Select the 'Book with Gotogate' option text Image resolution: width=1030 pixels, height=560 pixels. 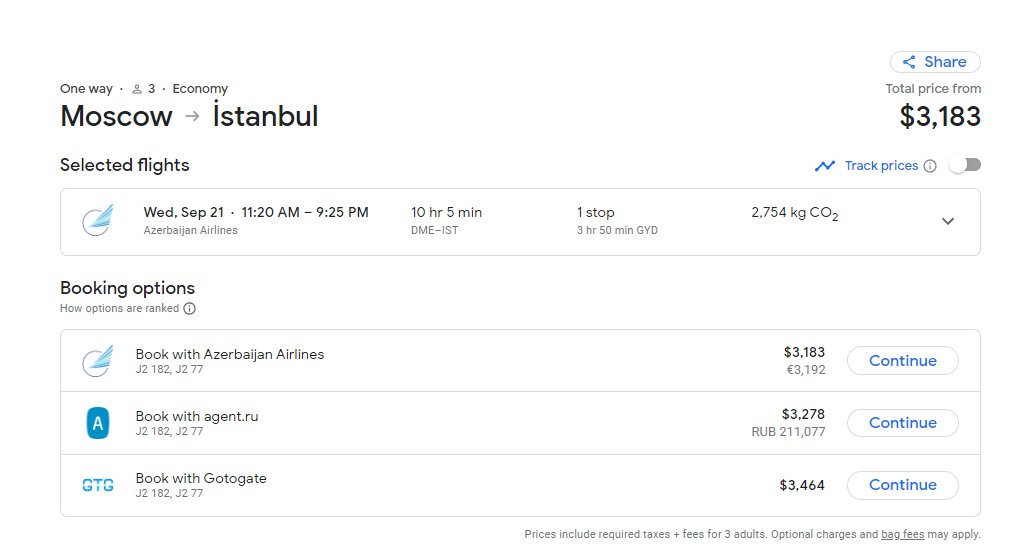click(x=201, y=478)
